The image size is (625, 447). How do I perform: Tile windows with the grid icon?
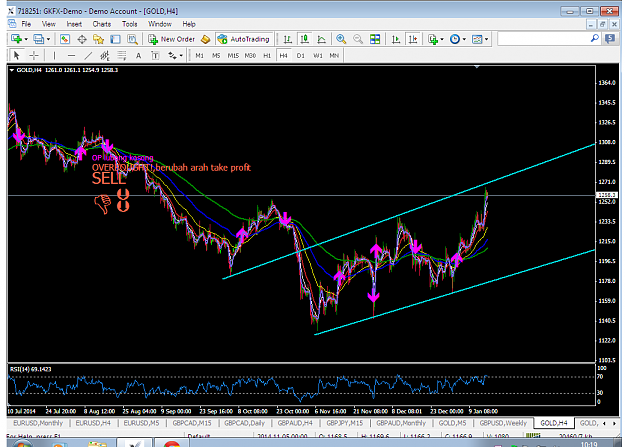[x=375, y=39]
